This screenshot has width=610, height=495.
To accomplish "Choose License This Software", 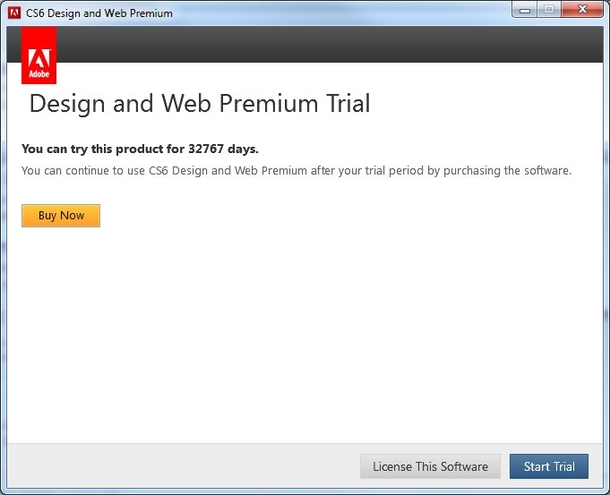I will click(x=430, y=466).
